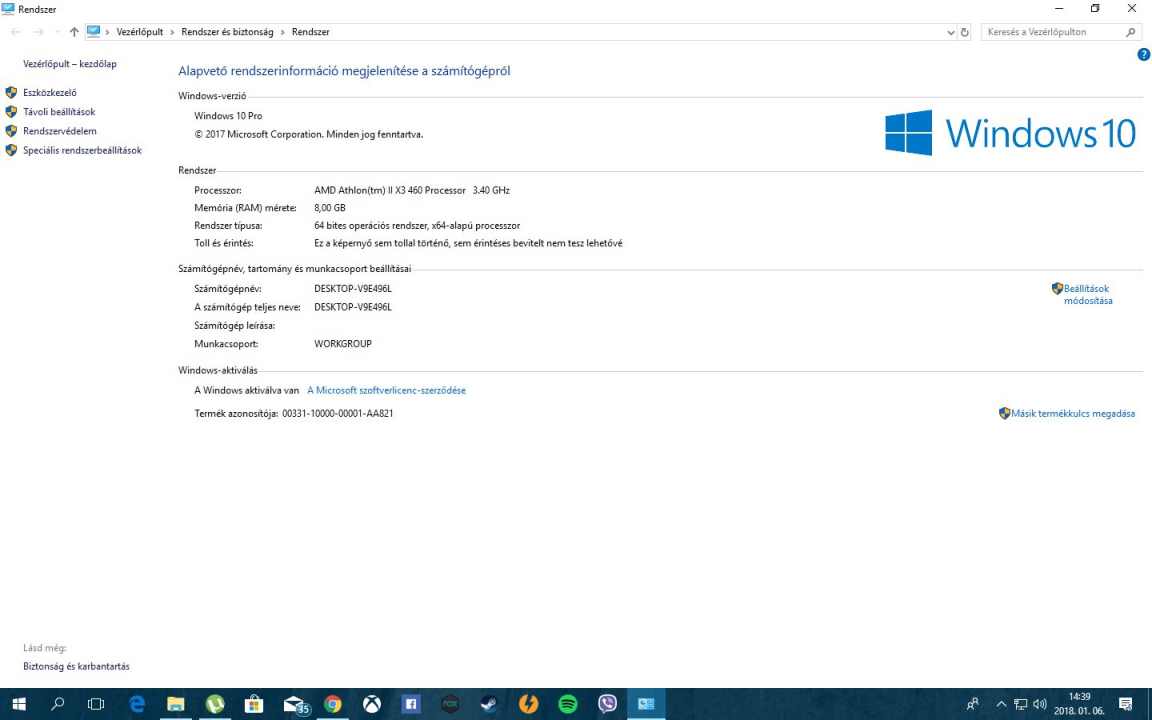Image resolution: width=1152 pixels, height=720 pixels.
Task: Click the WORKGROUP value
Action: [343, 344]
